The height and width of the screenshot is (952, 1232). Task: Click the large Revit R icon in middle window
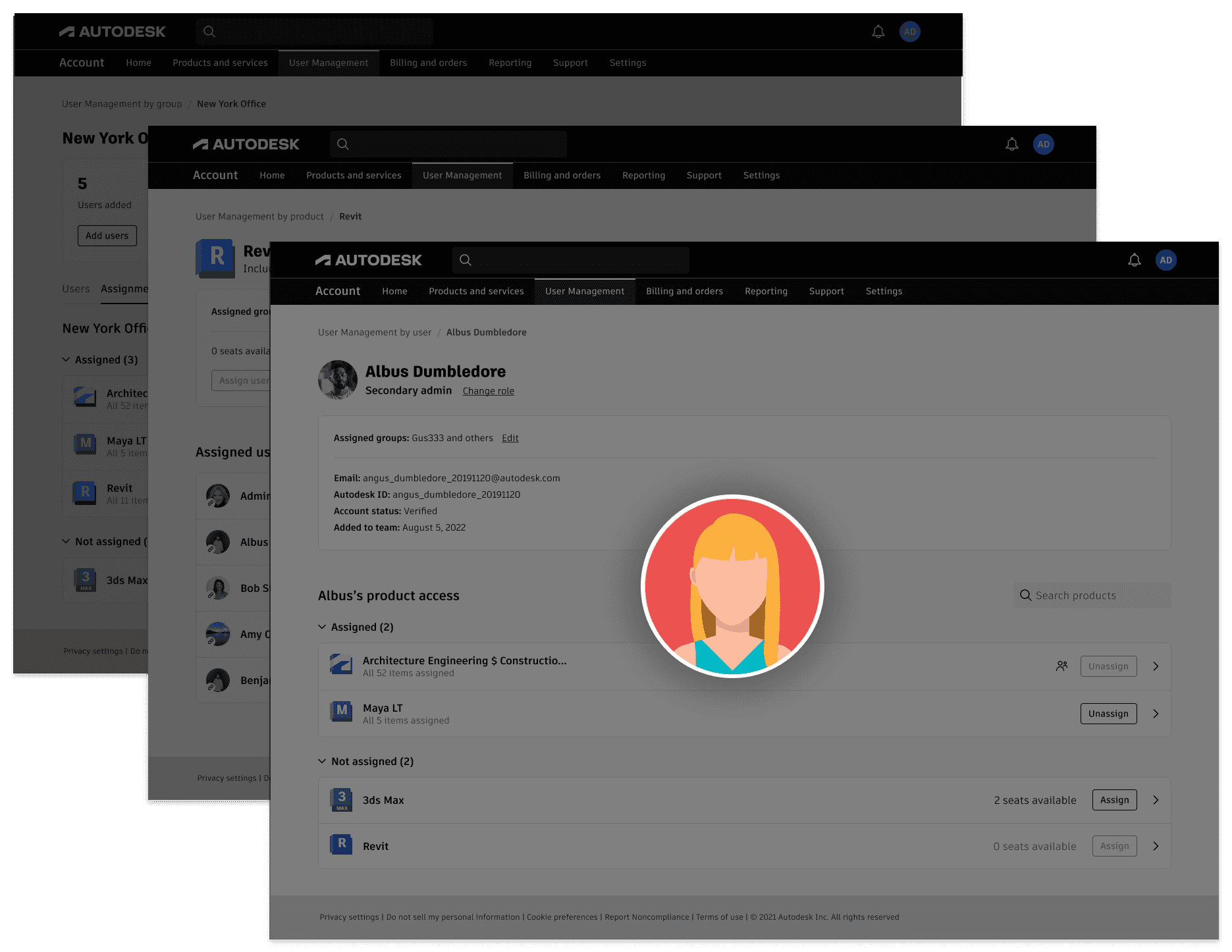coord(215,257)
